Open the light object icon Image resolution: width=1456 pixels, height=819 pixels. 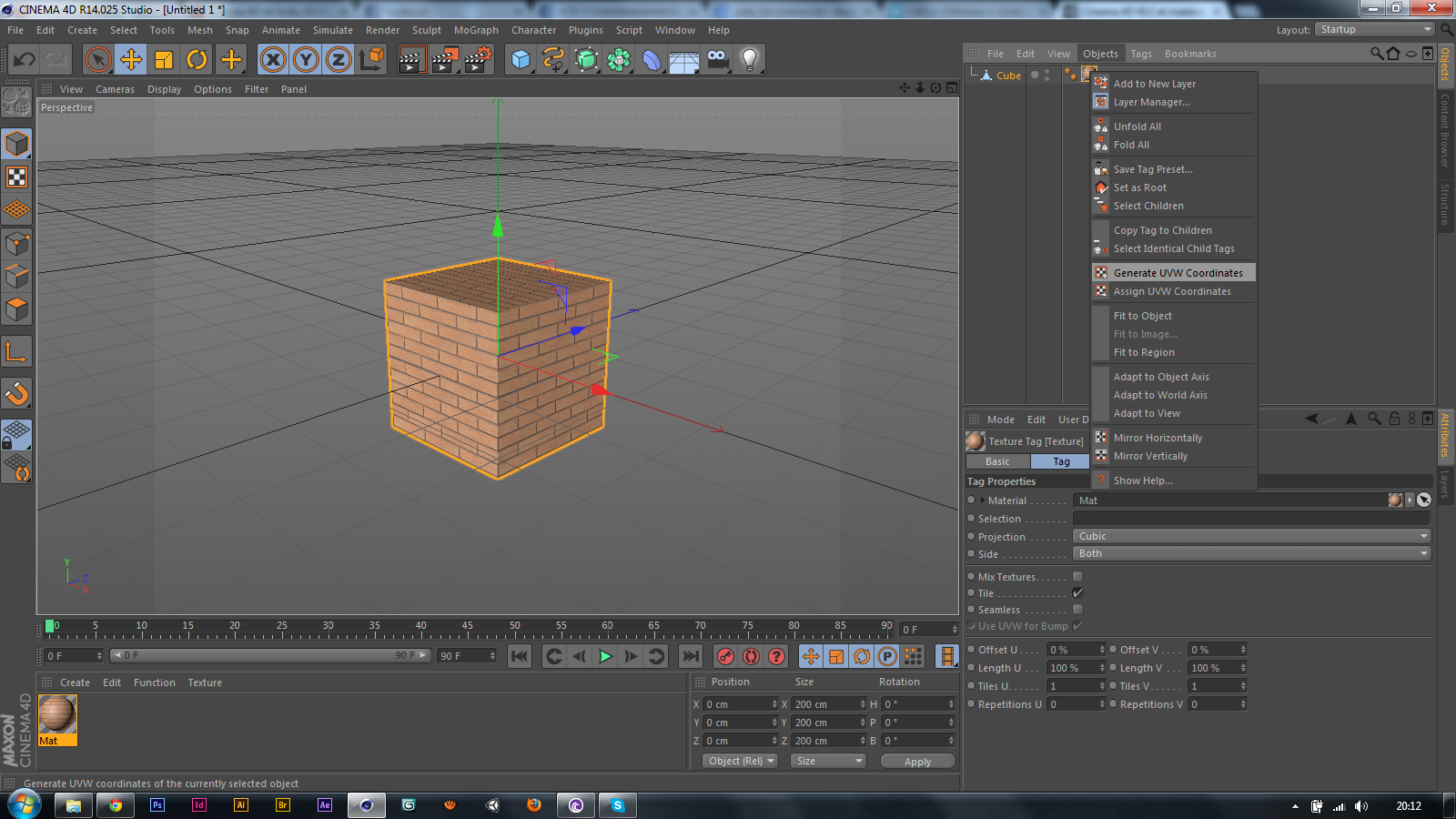[749, 60]
